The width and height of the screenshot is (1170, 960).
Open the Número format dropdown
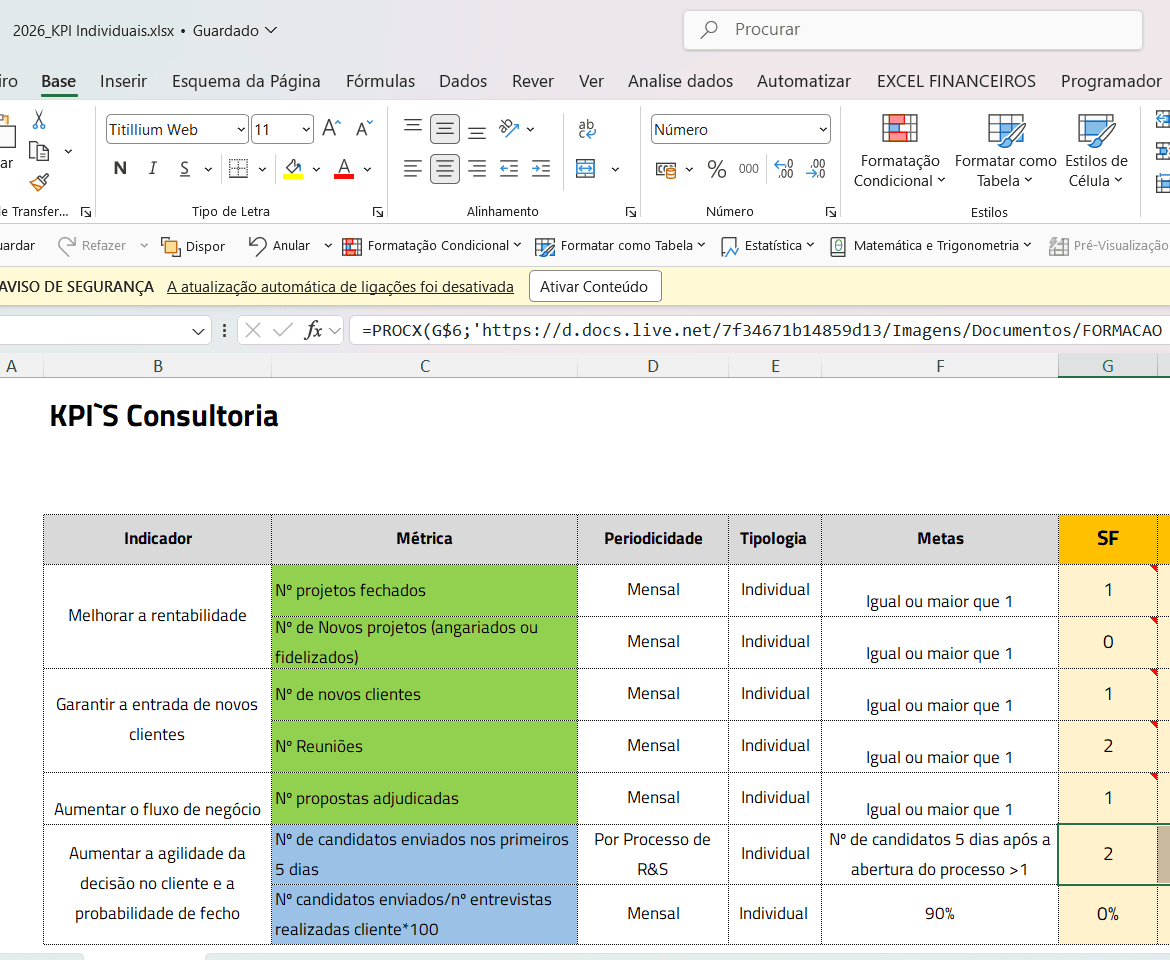pyautogui.click(x=822, y=130)
